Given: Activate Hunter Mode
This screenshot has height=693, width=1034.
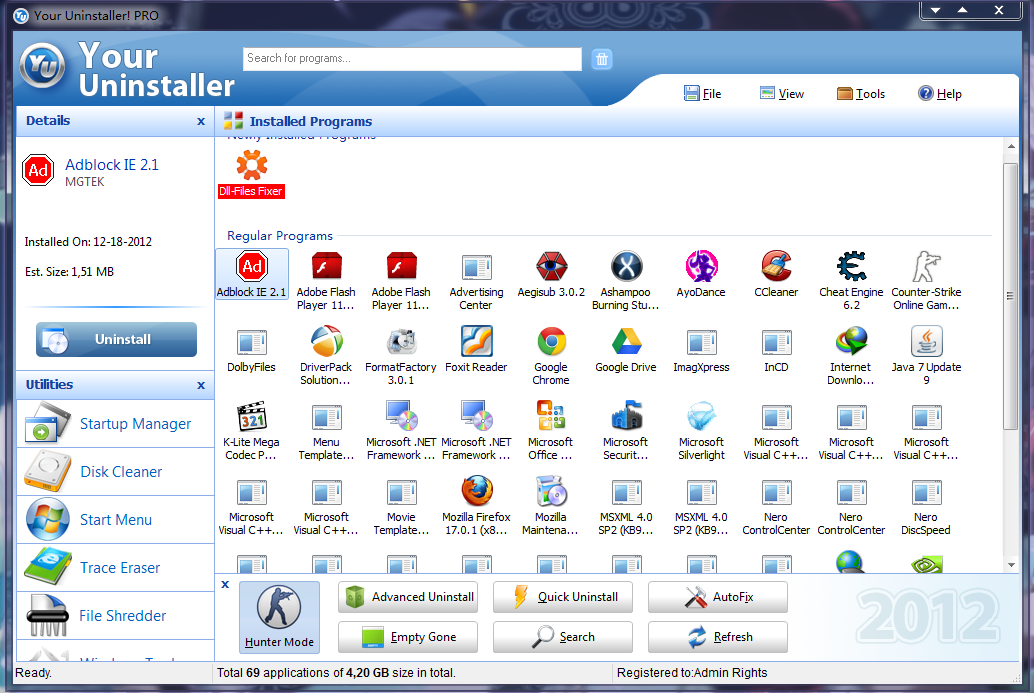Looking at the screenshot, I should tap(279, 617).
